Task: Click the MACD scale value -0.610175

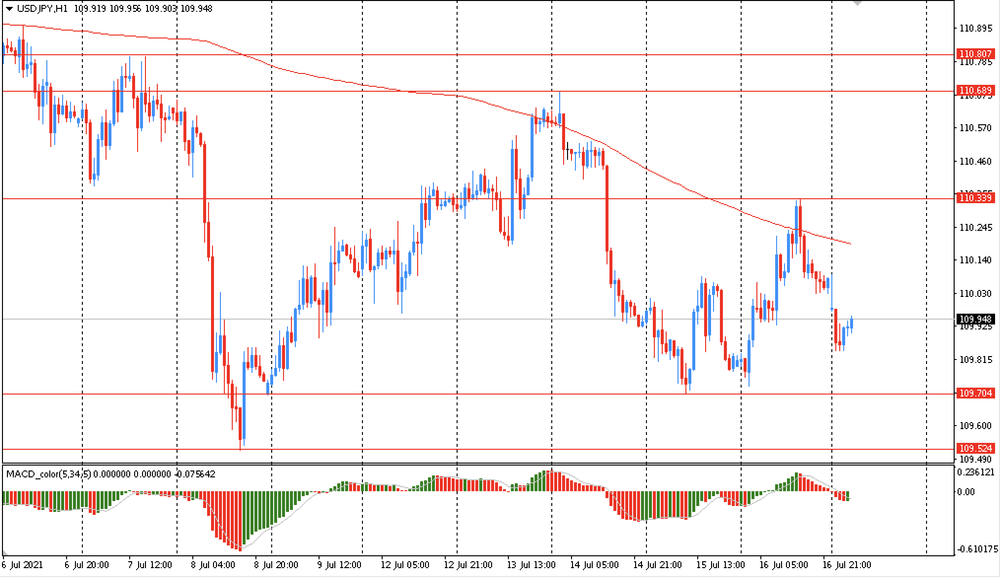Action: (x=976, y=549)
